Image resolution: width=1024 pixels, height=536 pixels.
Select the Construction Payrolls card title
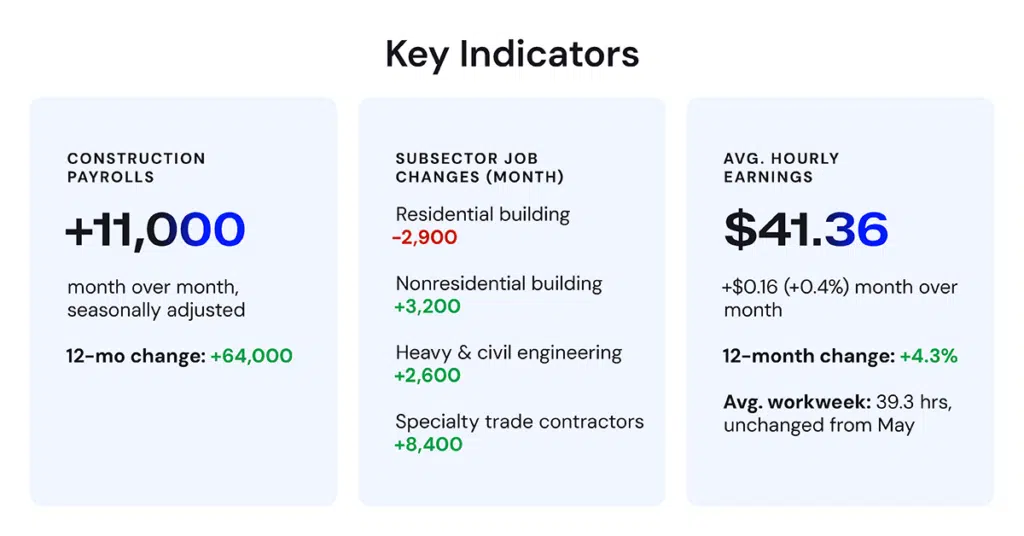(136, 168)
